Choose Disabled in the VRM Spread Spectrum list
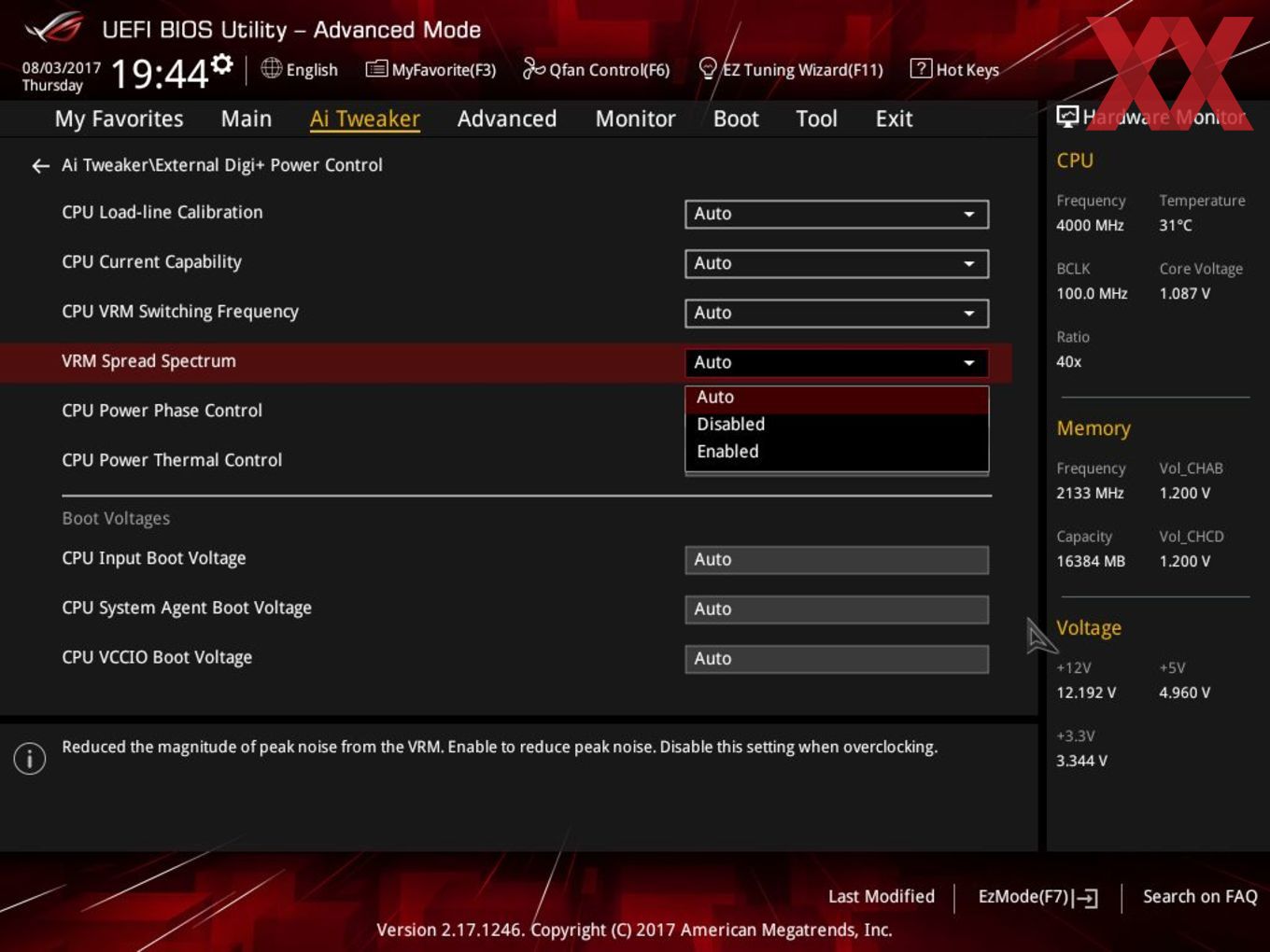 837,425
